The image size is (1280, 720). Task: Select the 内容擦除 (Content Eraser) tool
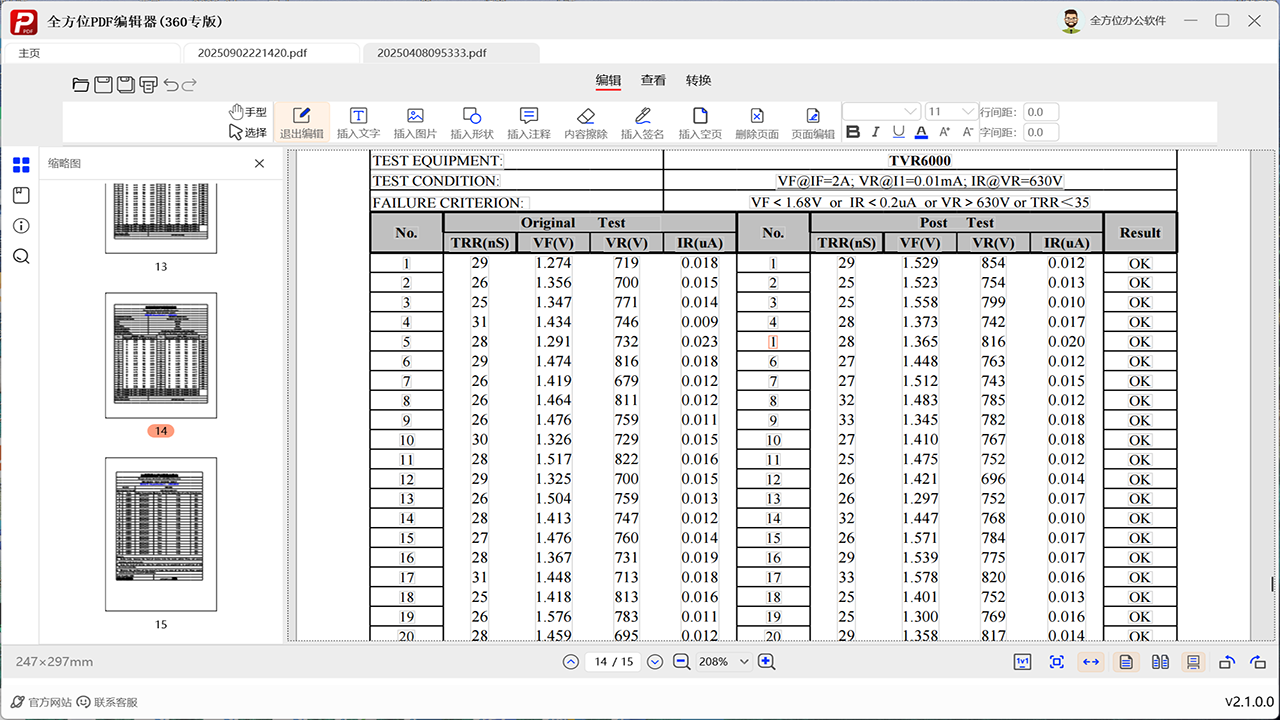click(x=585, y=122)
